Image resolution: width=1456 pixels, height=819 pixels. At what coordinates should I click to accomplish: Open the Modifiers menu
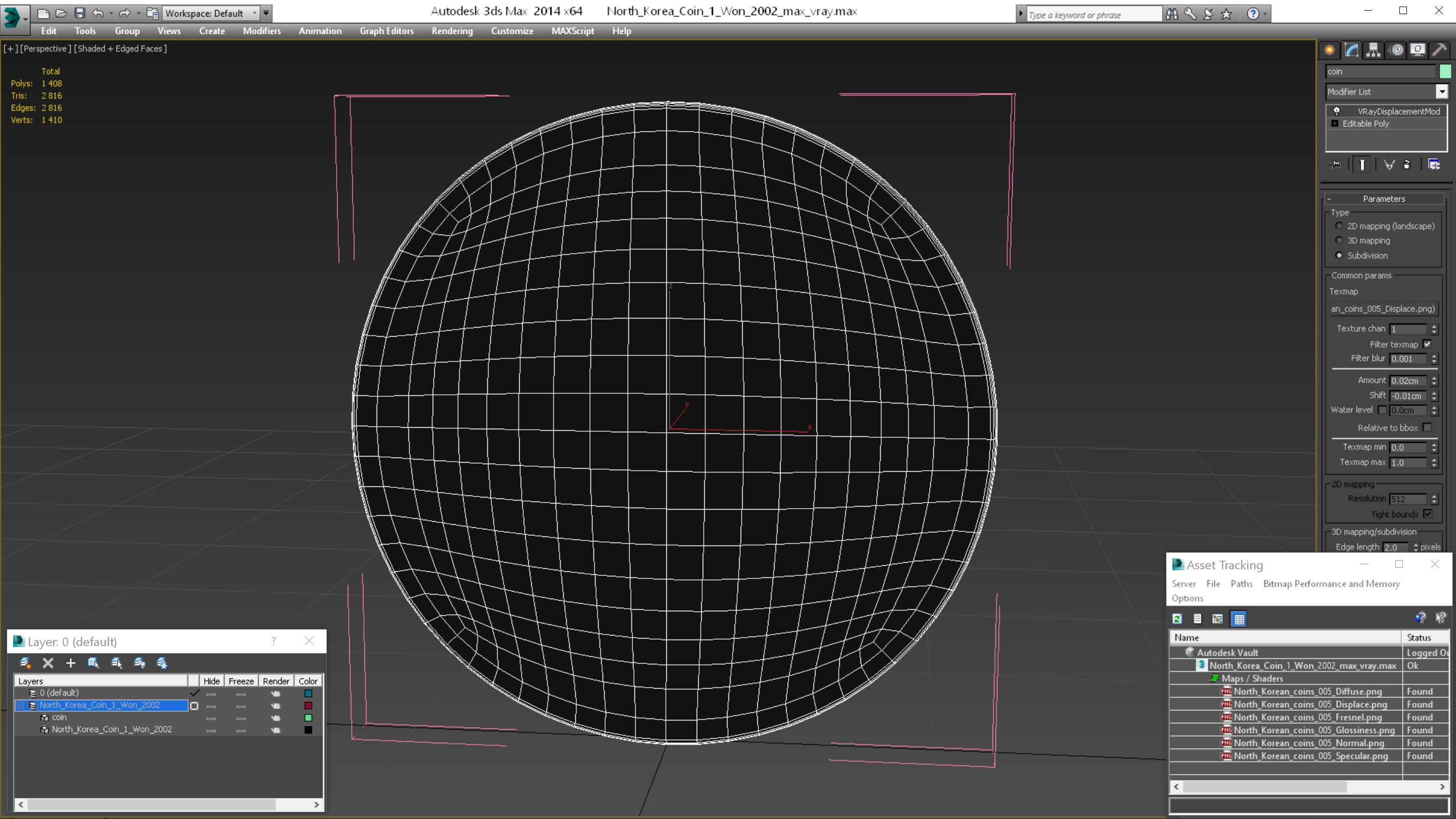pyautogui.click(x=262, y=31)
